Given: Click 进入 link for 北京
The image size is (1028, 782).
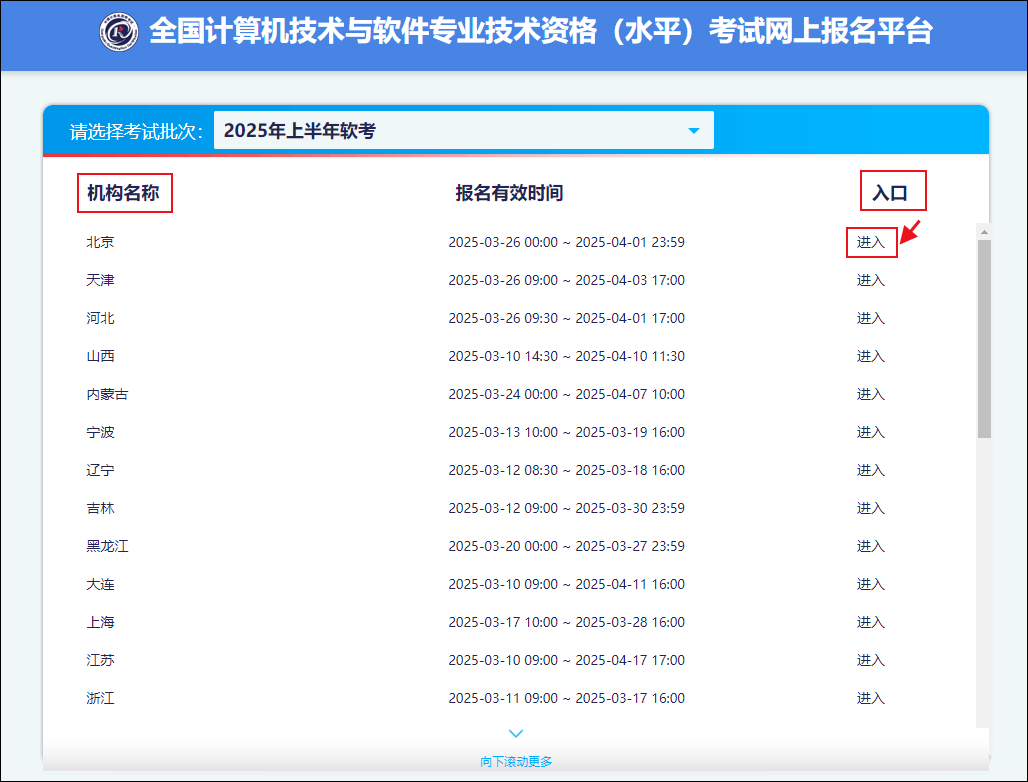Looking at the screenshot, I should coord(871,242).
